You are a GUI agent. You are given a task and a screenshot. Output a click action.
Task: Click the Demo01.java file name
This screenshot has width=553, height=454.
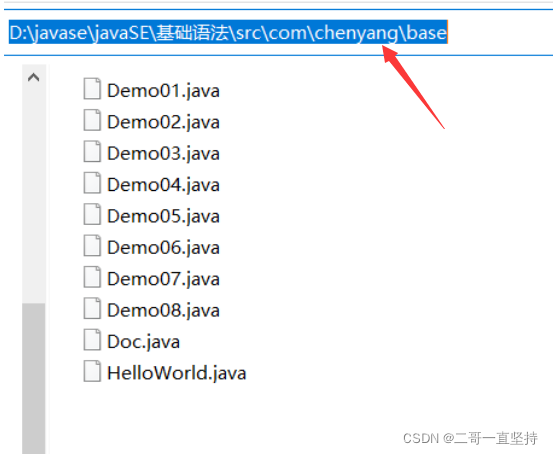(163, 91)
